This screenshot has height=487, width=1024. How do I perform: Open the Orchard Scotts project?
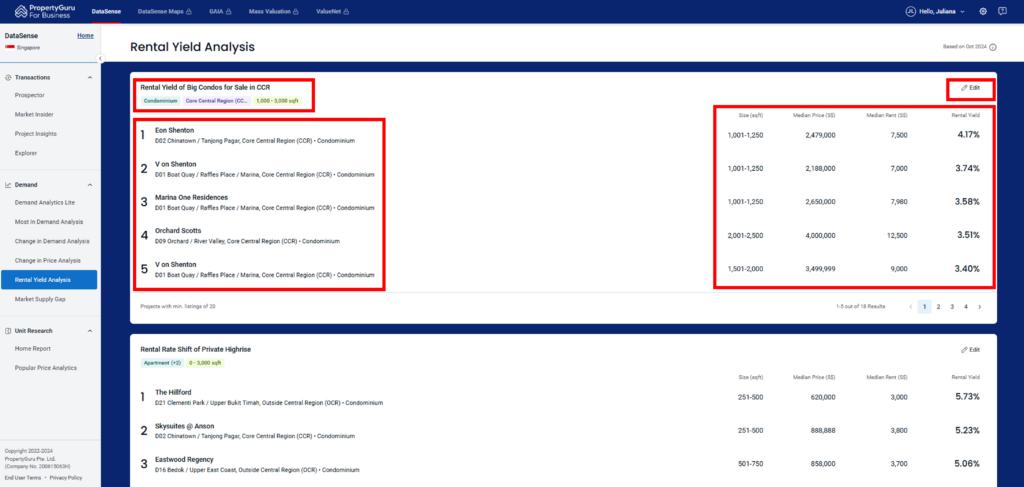(178, 230)
